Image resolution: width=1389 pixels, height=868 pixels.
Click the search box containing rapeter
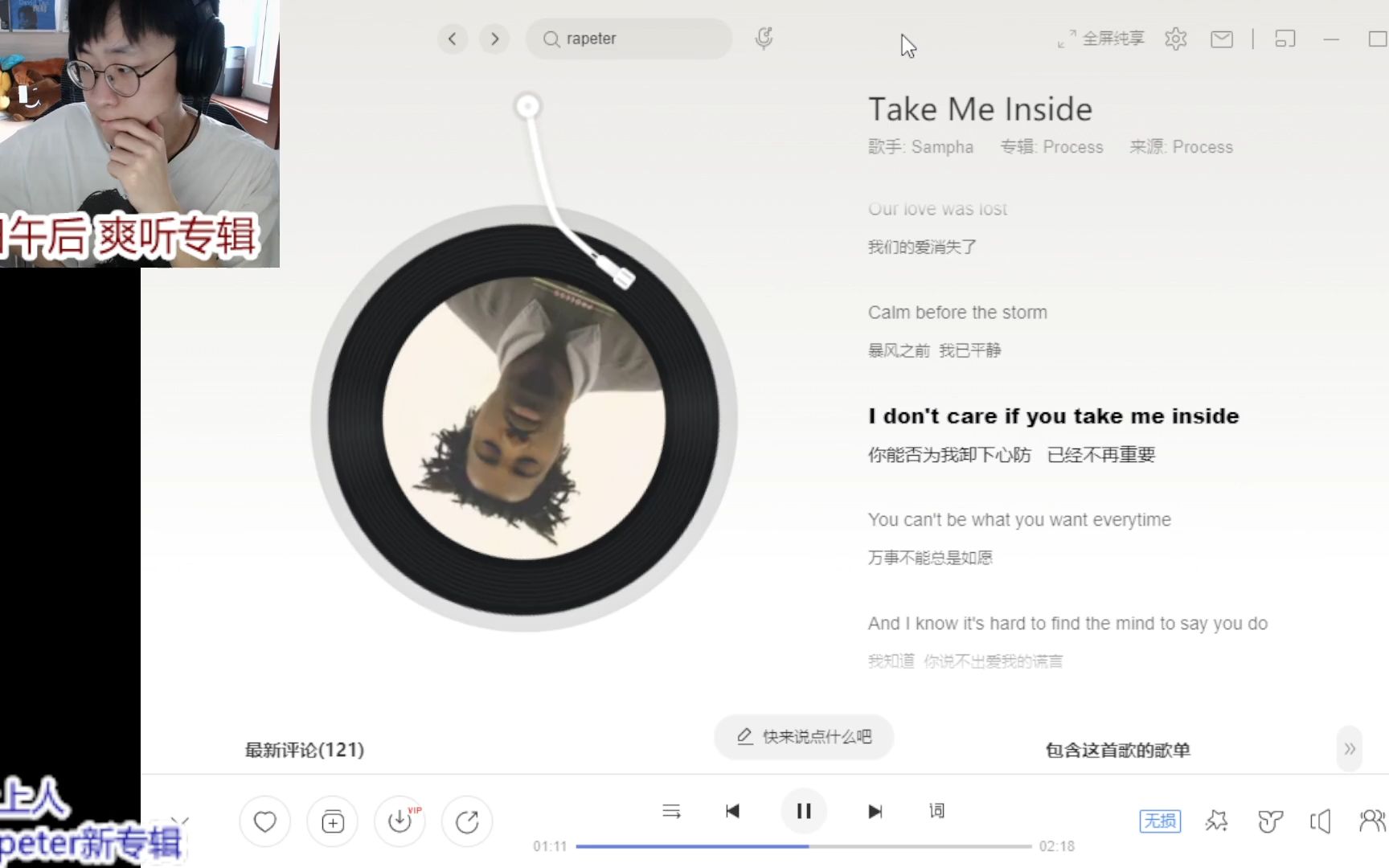coord(629,39)
